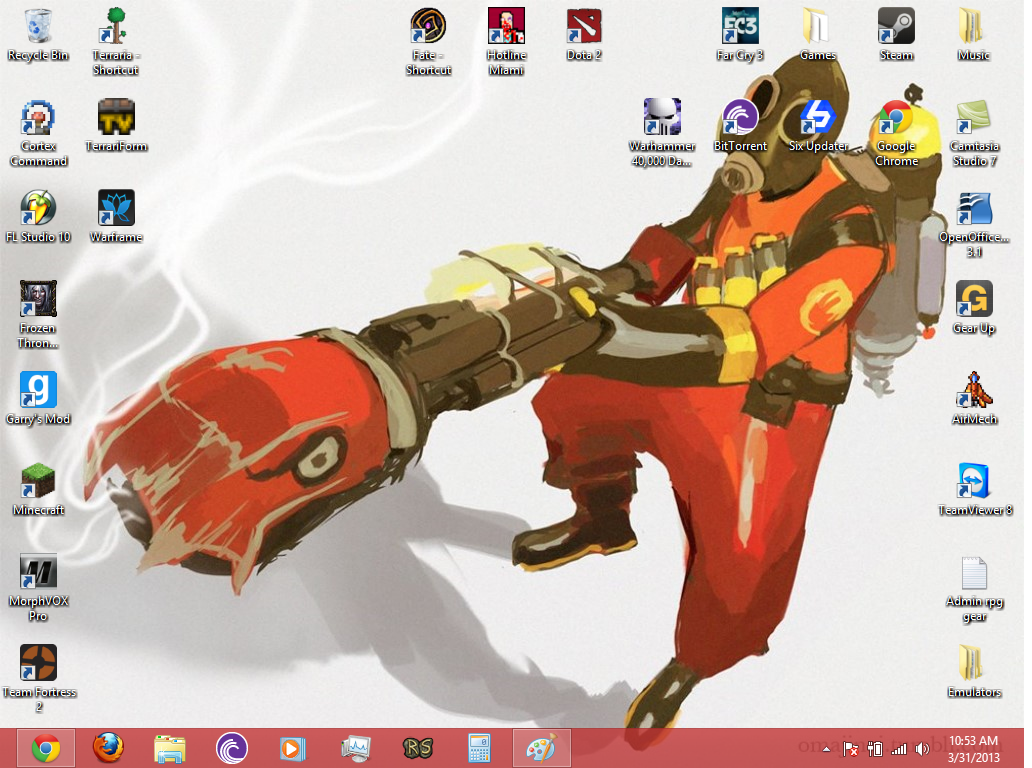The image size is (1032, 768).
Task: Click the AirMech desktop icon
Action: pos(974,398)
